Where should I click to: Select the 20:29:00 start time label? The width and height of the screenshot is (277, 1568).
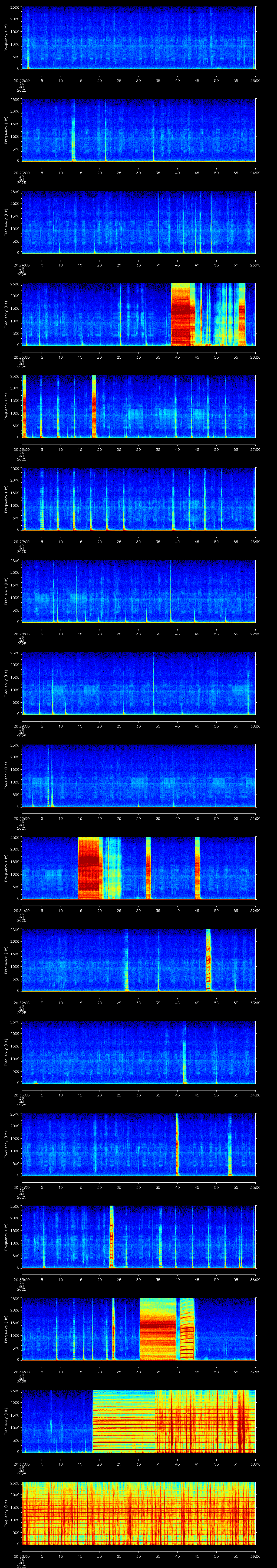point(21,726)
